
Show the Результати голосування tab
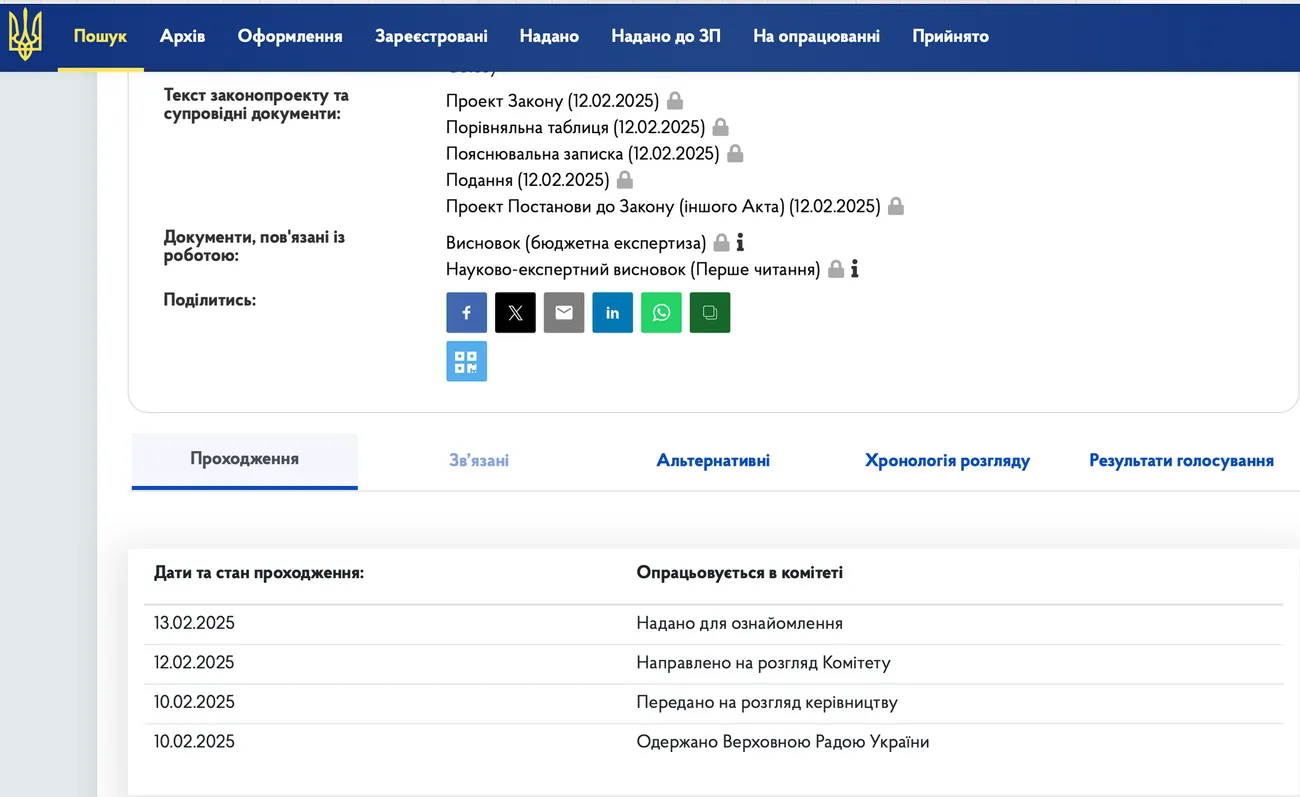[1181, 461]
